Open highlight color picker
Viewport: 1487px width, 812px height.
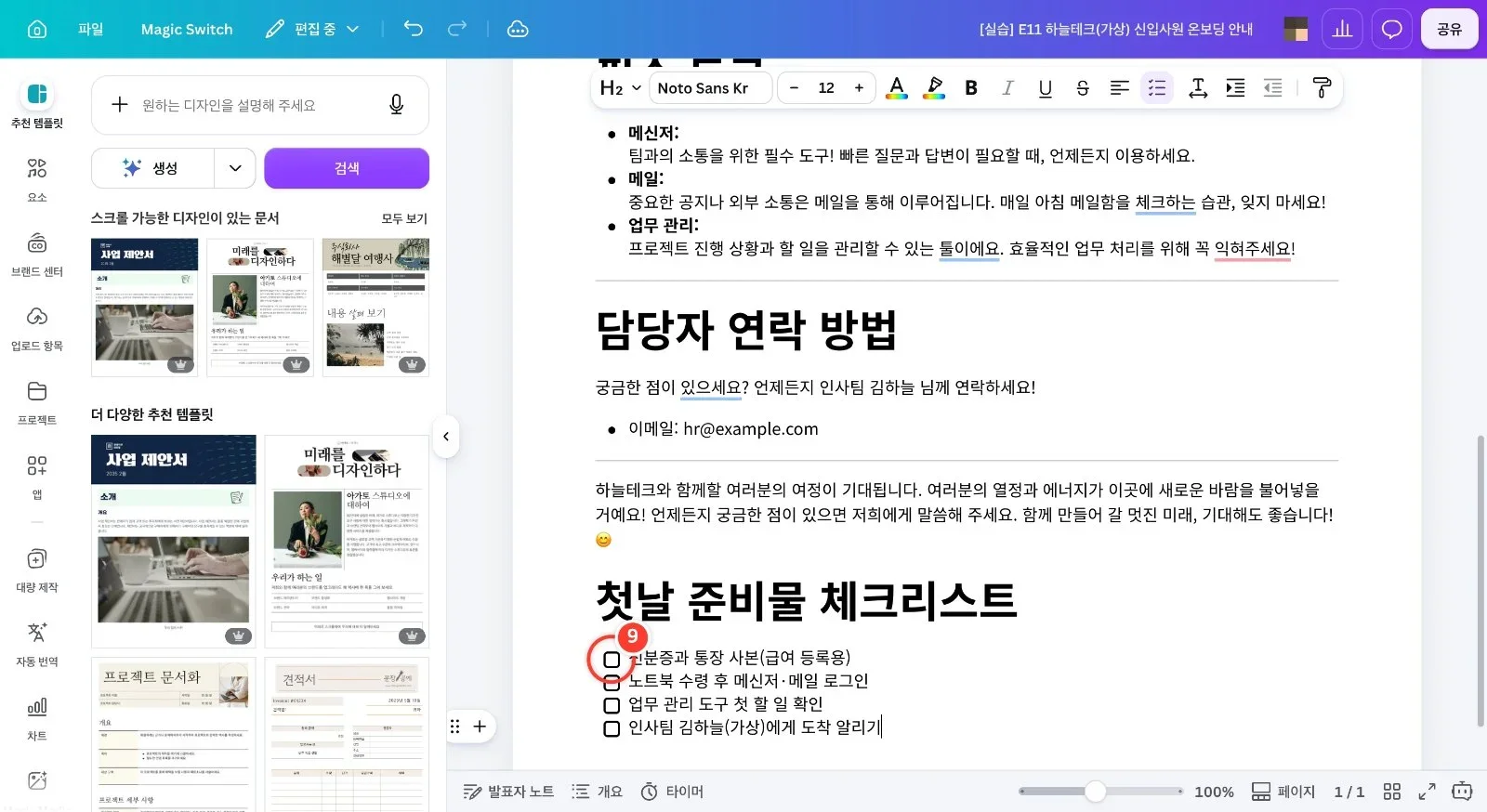pyautogui.click(x=934, y=88)
